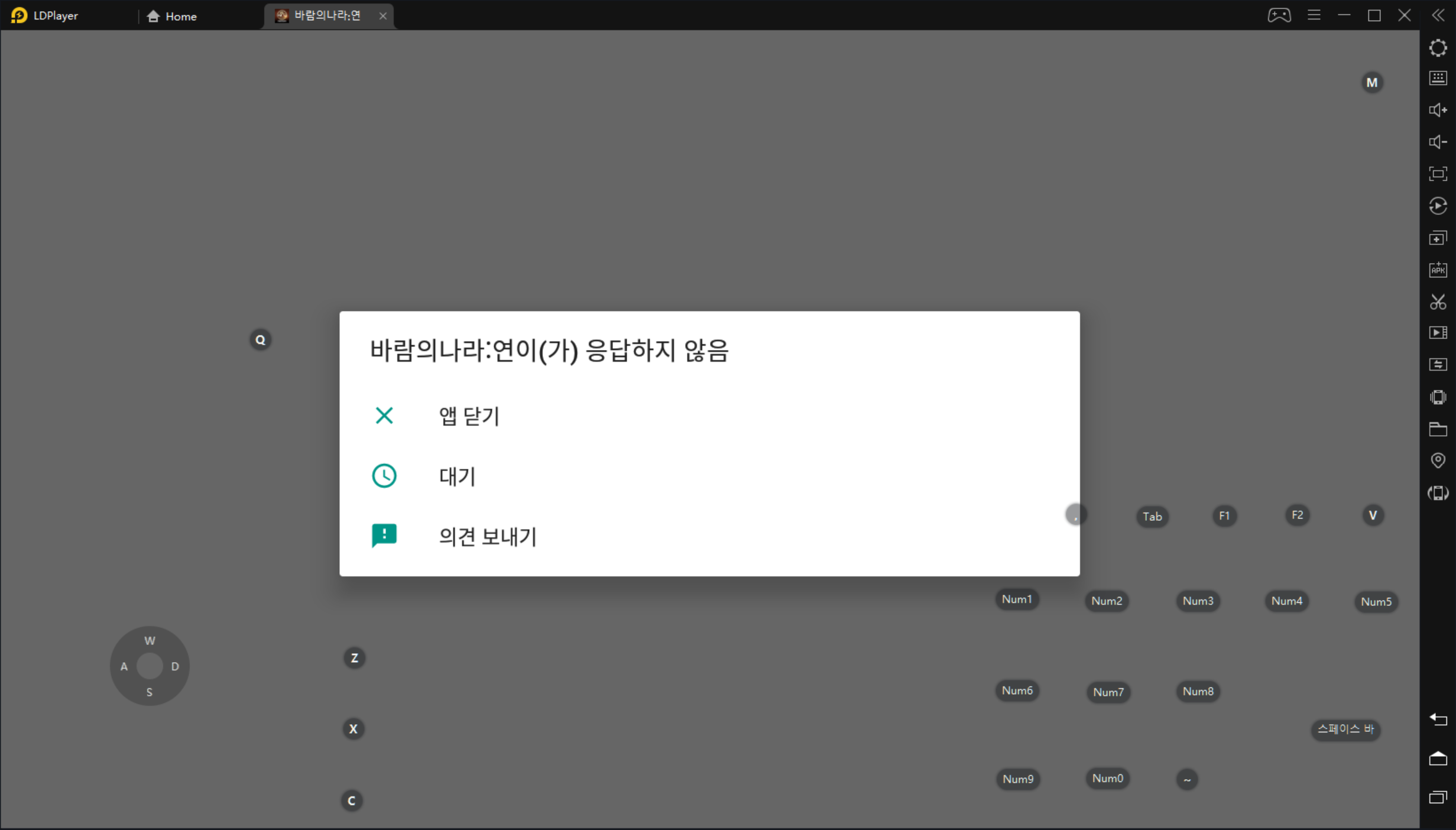Install an APK file via sidebar icon
The width and height of the screenshot is (1456, 830).
(1438, 270)
